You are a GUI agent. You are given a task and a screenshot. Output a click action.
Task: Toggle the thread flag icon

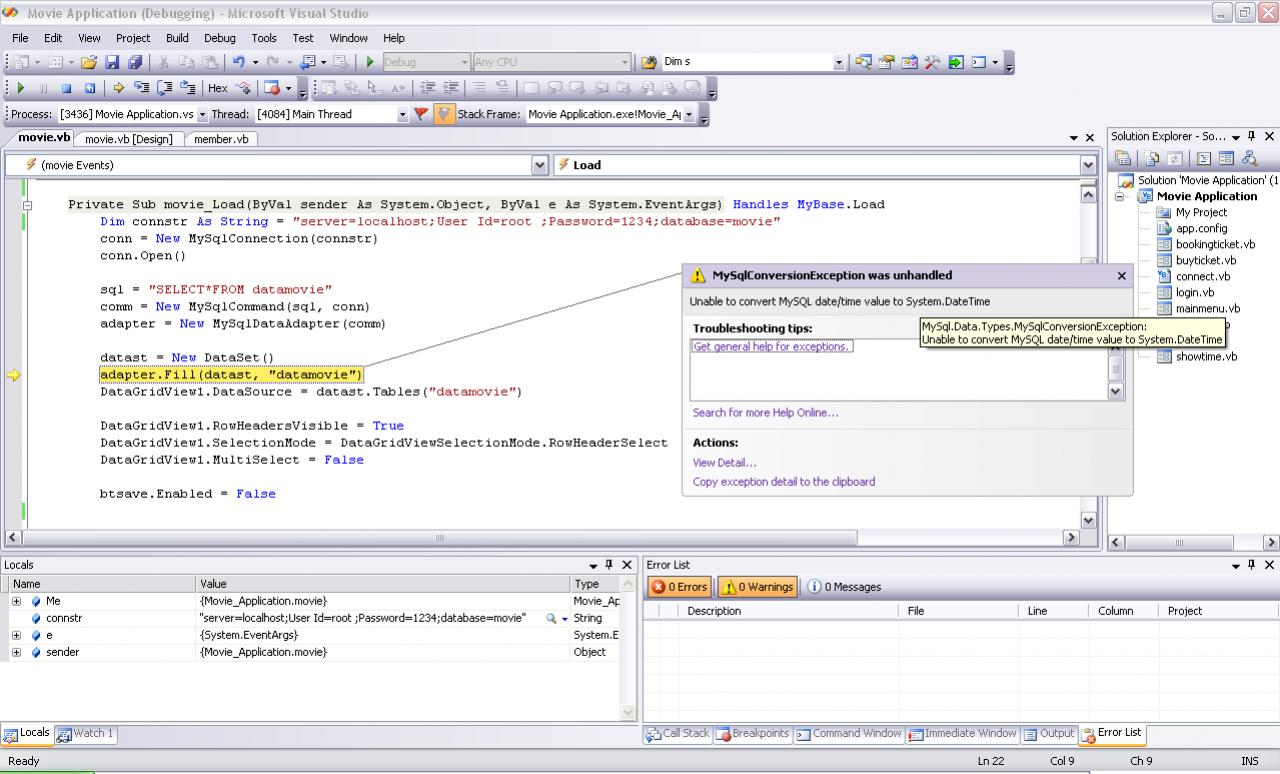(421, 114)
